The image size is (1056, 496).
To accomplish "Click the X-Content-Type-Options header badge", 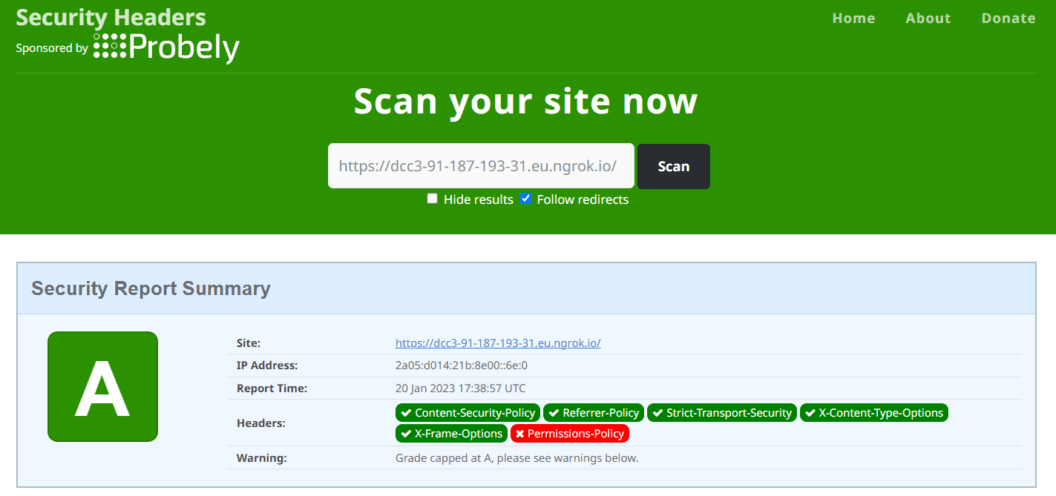I will (x=873, y=413).
